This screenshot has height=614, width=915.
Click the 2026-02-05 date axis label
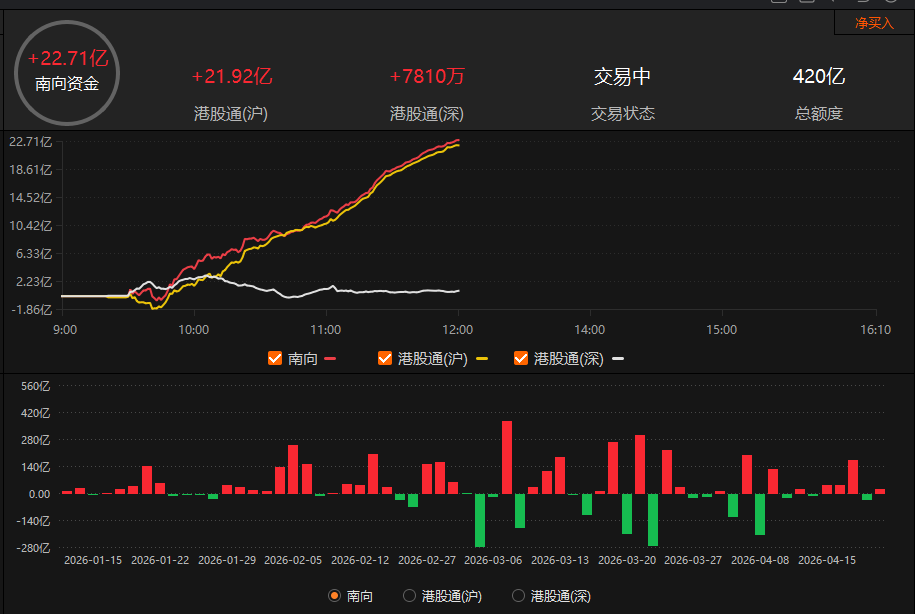click(293, 560)
